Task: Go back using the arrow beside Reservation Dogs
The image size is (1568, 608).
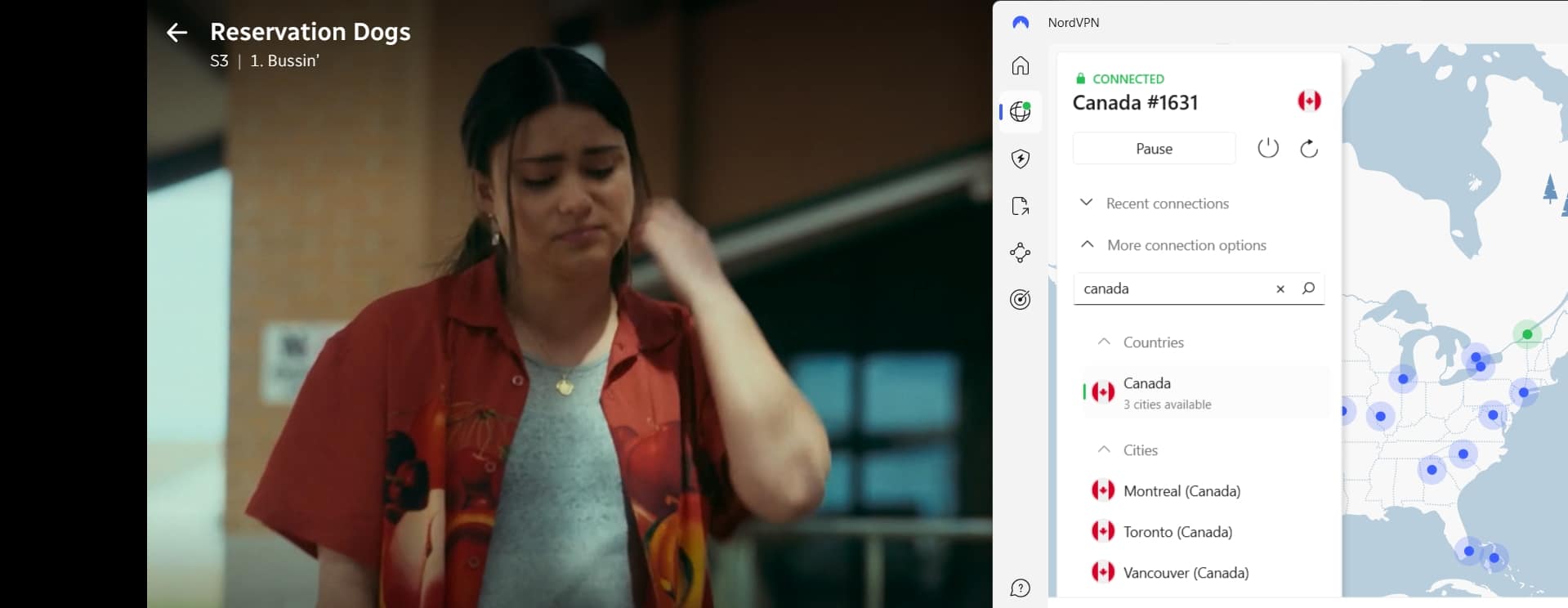Action: pyautogui.click(x=176, y=33)
